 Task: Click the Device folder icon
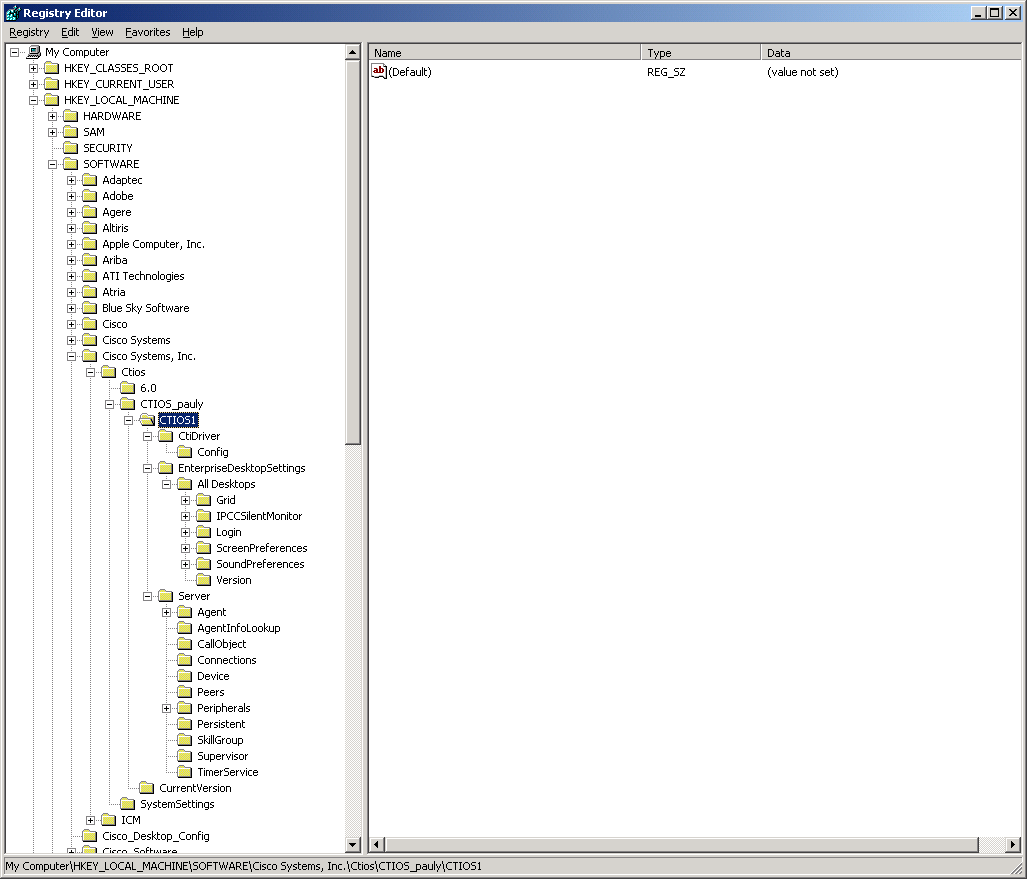[185, 677]
